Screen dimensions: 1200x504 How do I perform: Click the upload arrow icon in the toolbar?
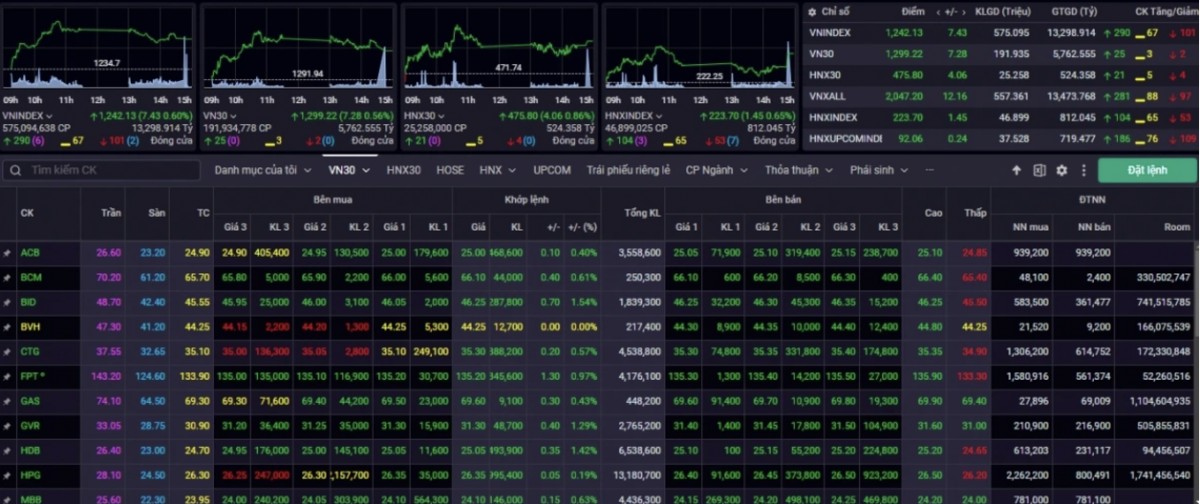tap(1016, 171)
